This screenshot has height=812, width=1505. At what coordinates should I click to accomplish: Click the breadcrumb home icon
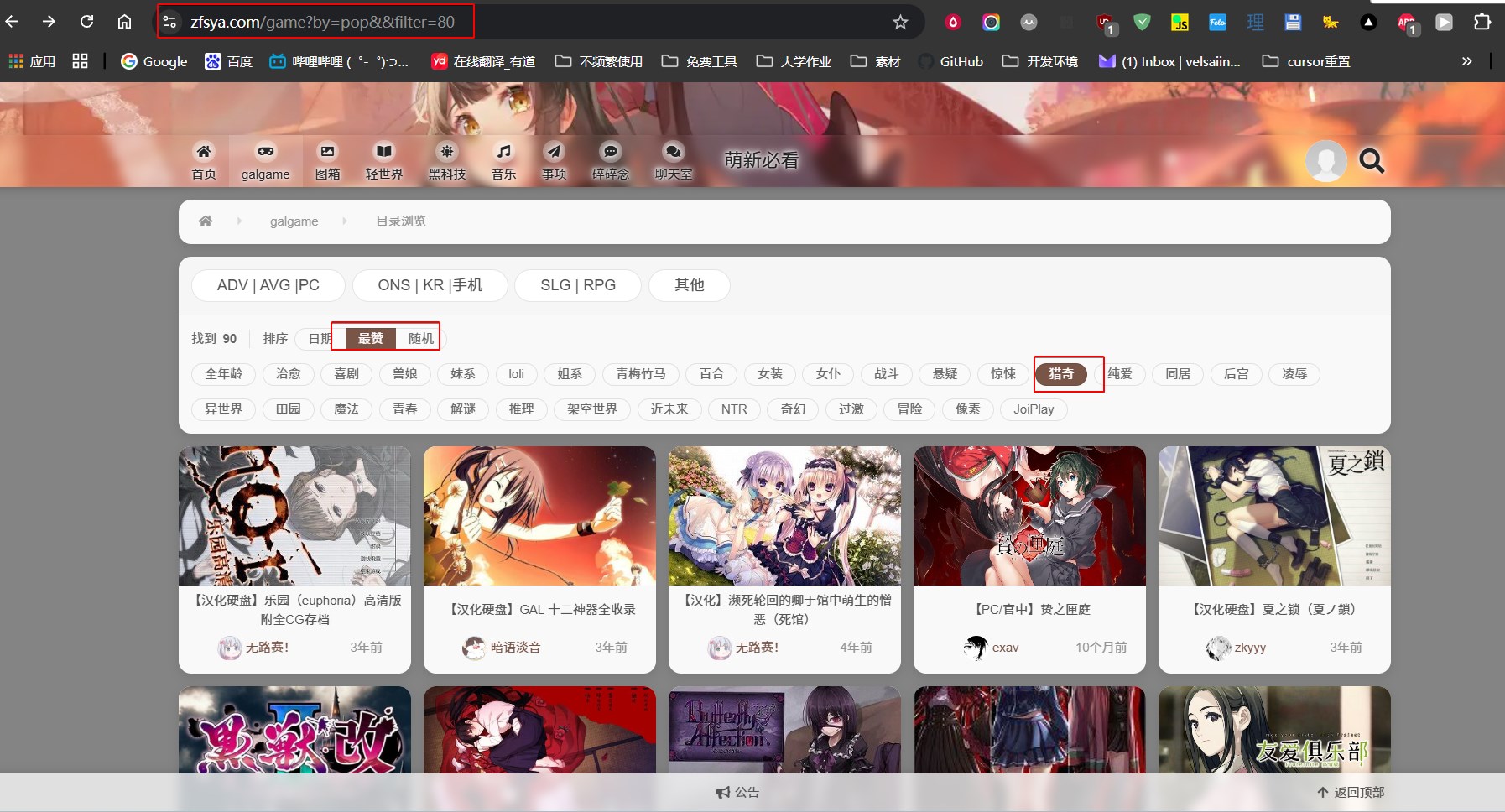click(206, 221)
